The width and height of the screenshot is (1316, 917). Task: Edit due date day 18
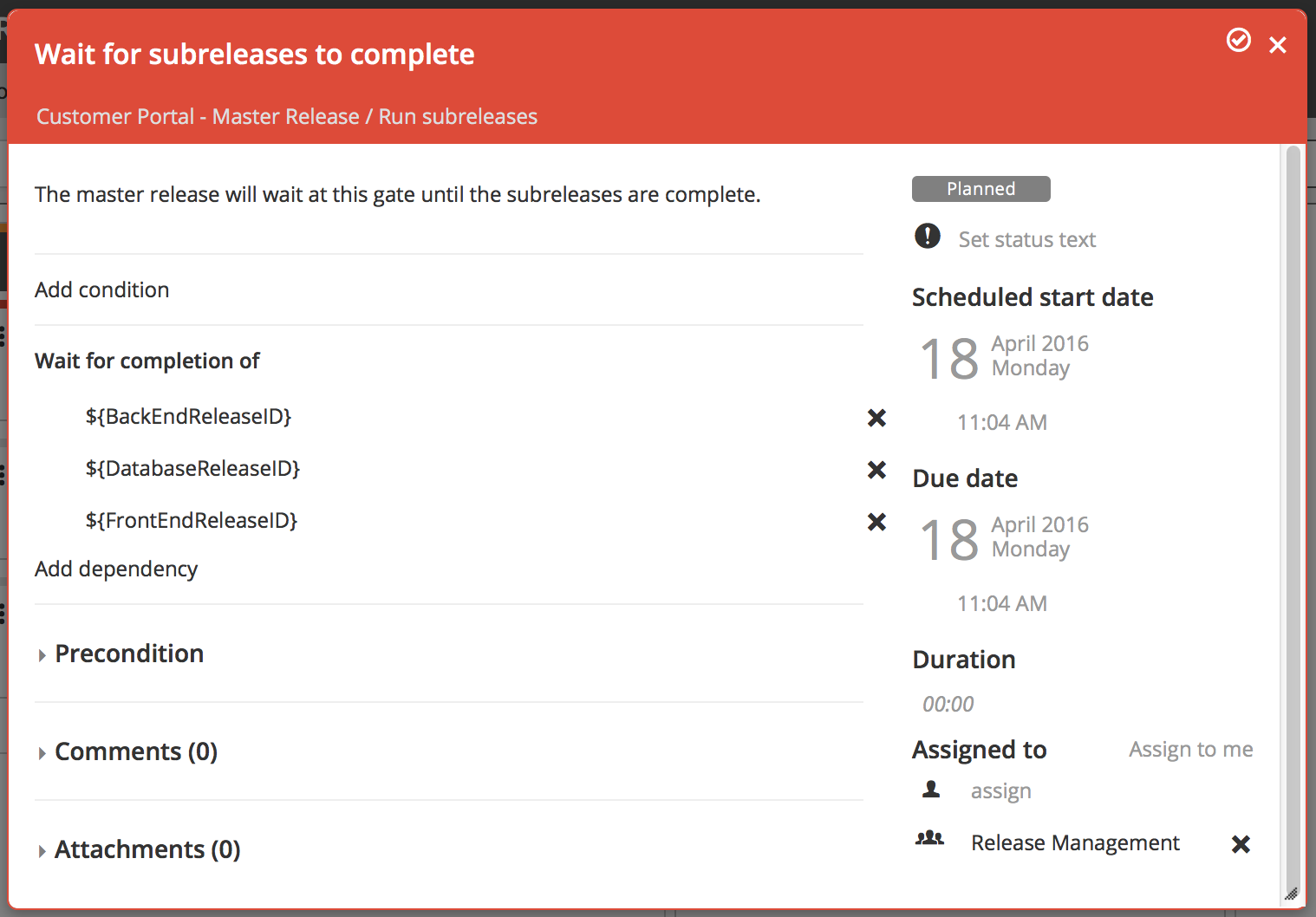949,540
